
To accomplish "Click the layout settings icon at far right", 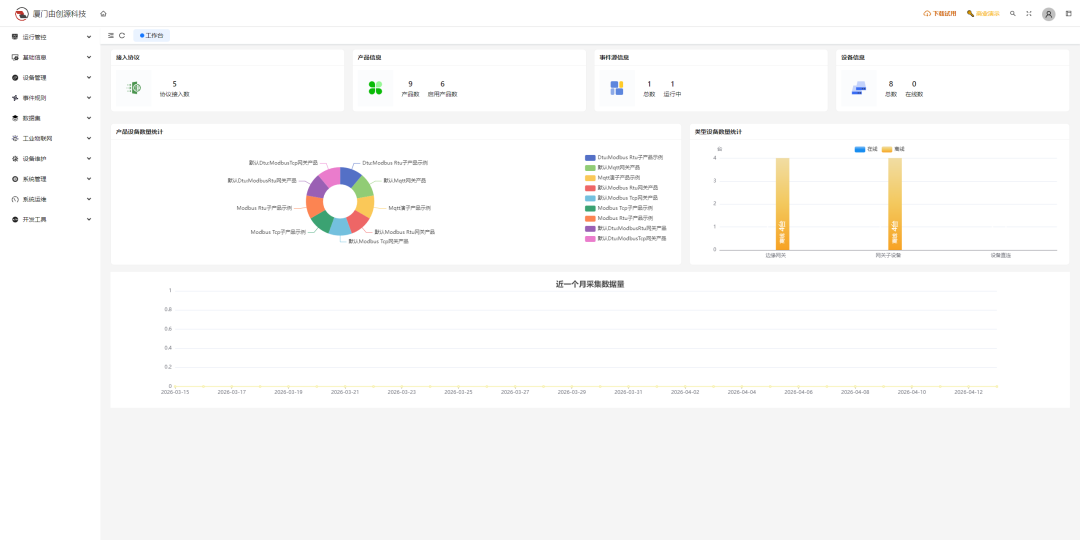I will tap(1069, 14).
